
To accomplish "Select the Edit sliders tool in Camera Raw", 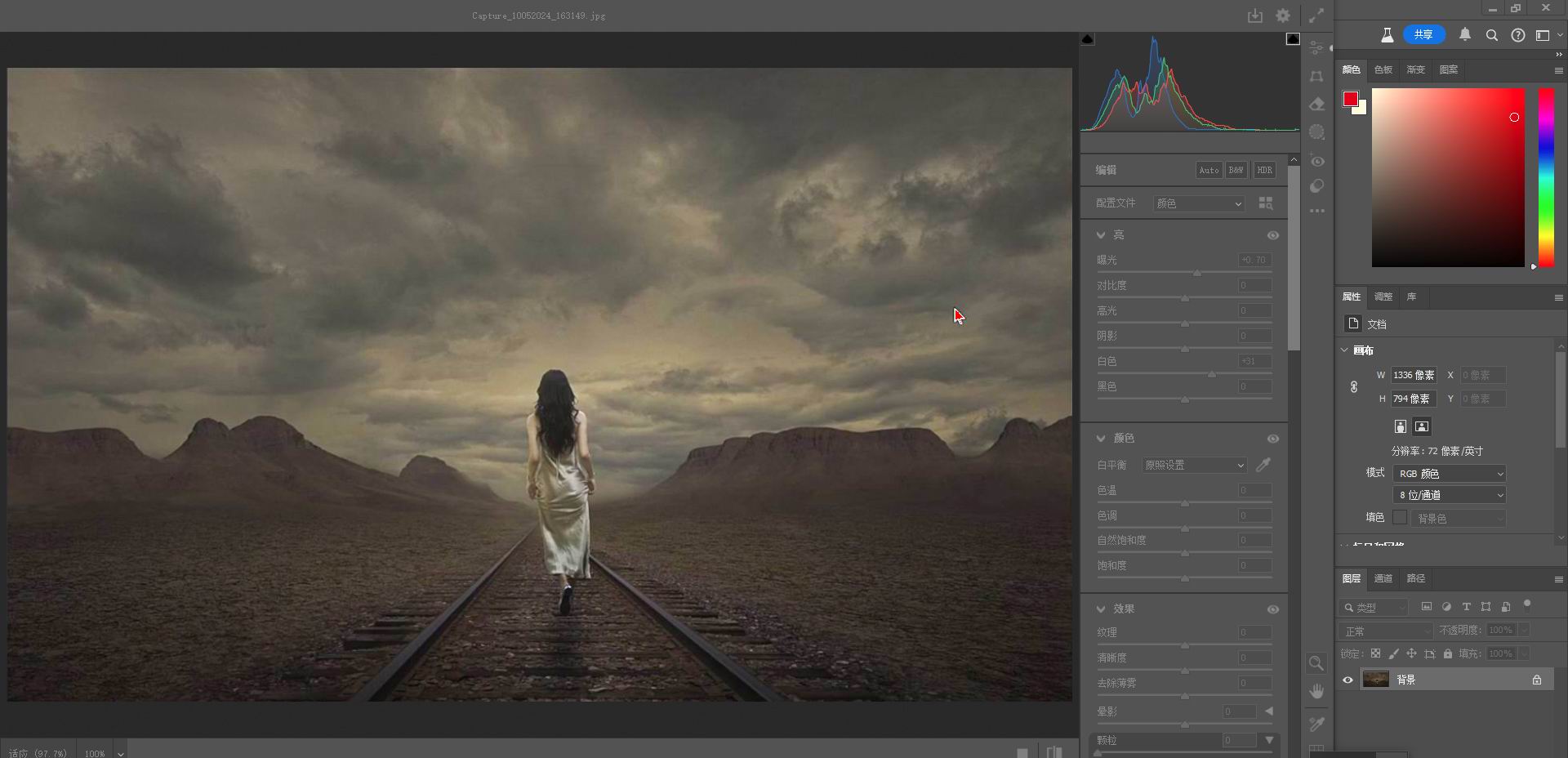I will [1316, 48].
